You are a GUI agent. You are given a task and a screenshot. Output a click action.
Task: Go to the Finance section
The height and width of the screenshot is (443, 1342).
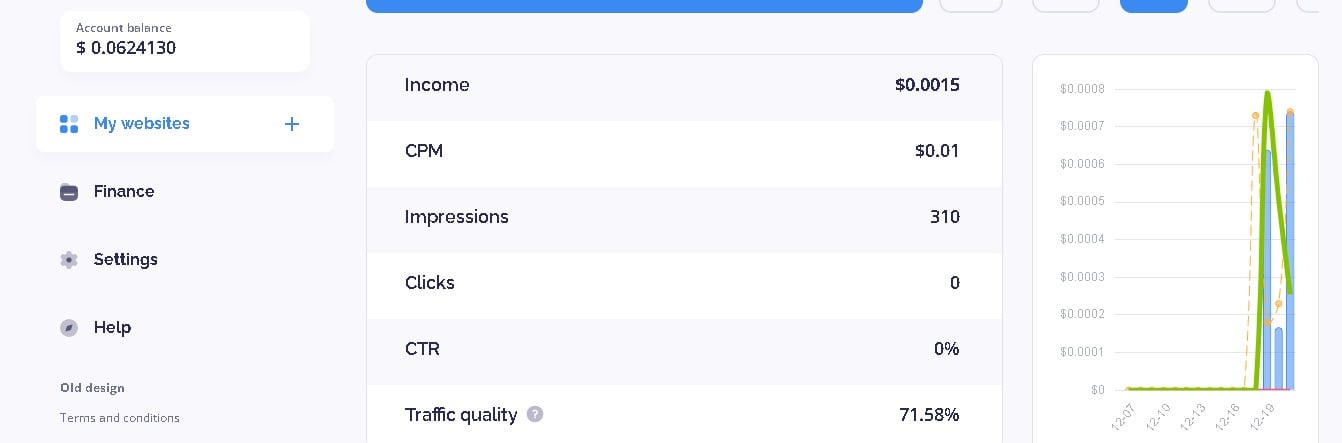coord(124,192)
